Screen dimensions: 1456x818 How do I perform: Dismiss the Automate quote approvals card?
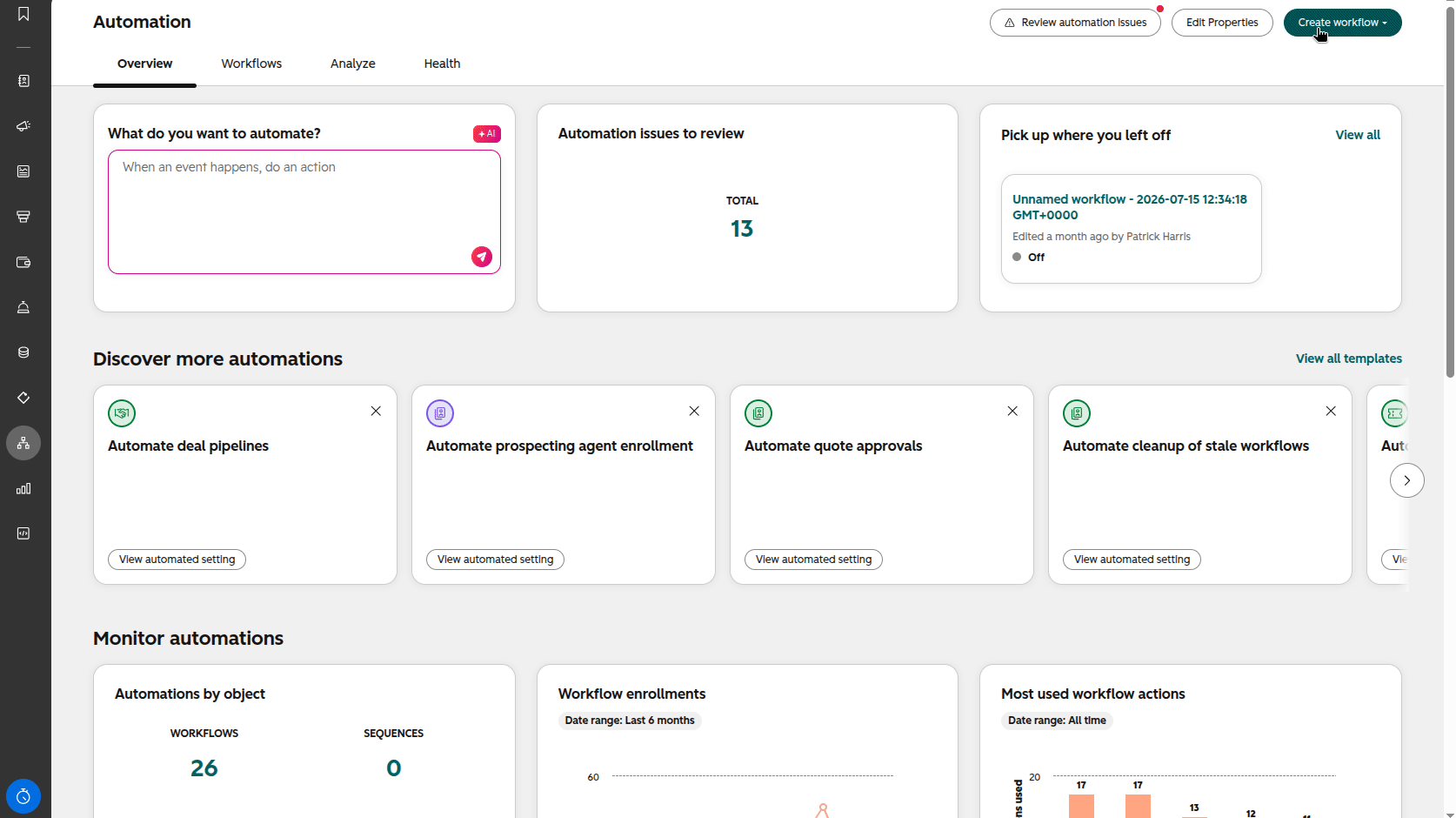[1012, 411]
